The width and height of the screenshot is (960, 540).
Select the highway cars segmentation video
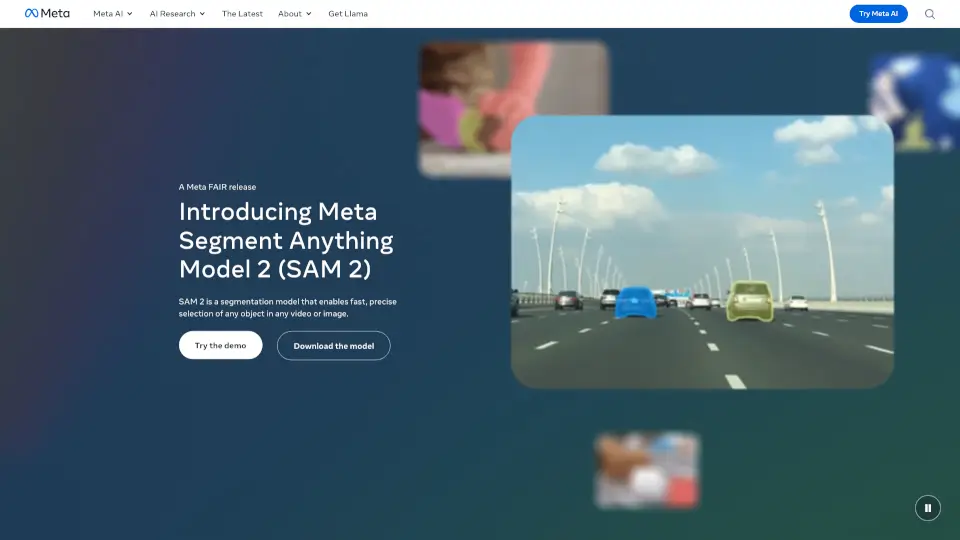702,252
